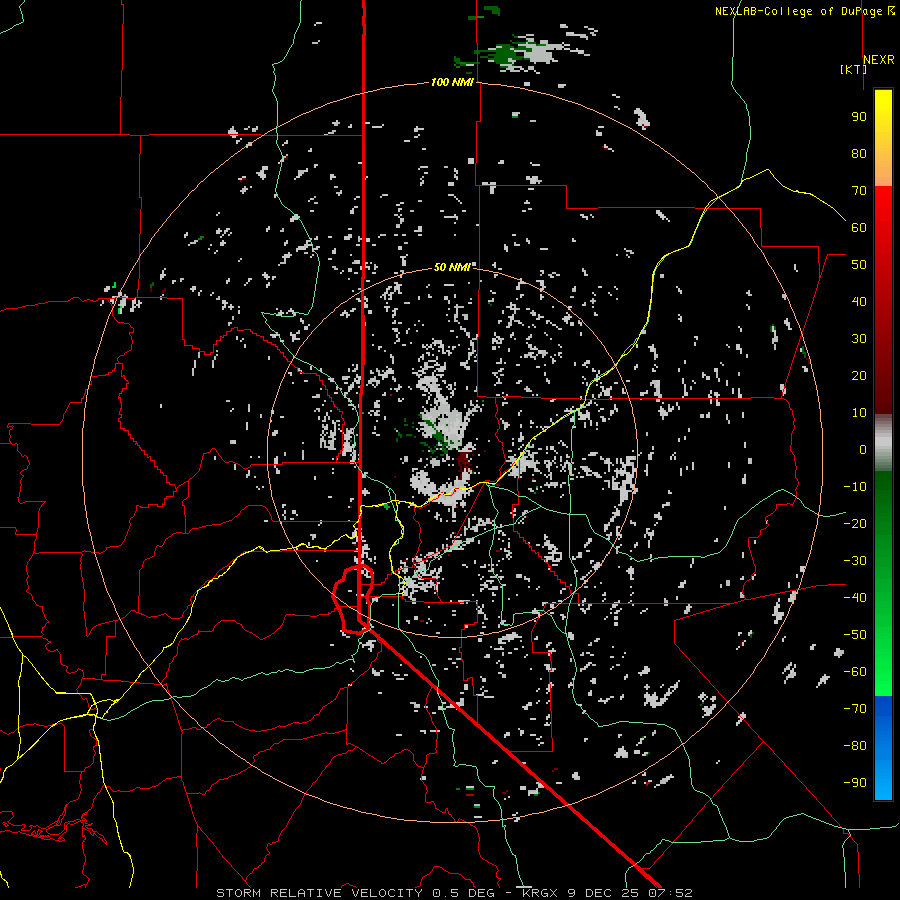Screen dimensions: 900x900
Task: Click the gray zero-velocity segment of the color bar
Action: 883,443
